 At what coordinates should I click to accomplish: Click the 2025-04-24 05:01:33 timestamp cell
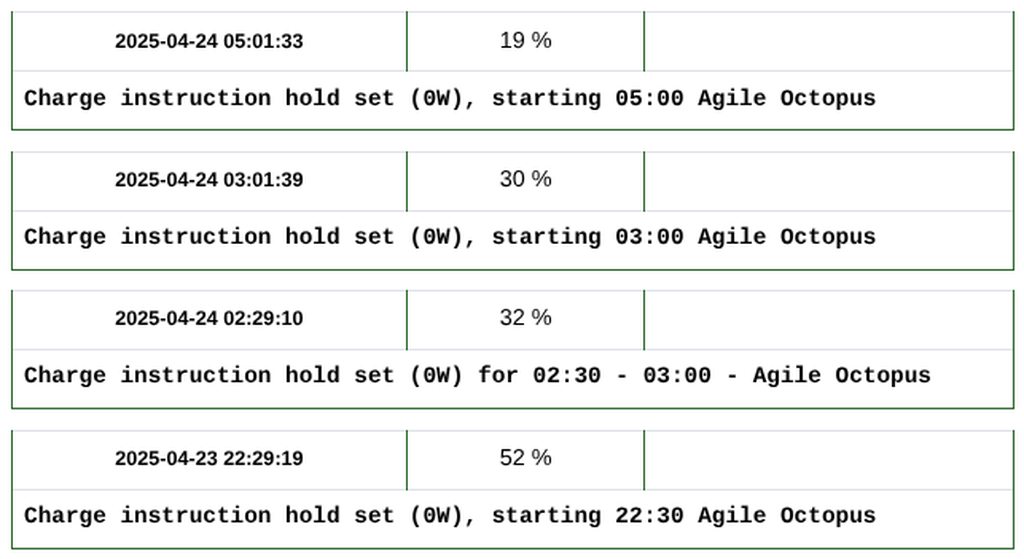(x=209, y=41)
